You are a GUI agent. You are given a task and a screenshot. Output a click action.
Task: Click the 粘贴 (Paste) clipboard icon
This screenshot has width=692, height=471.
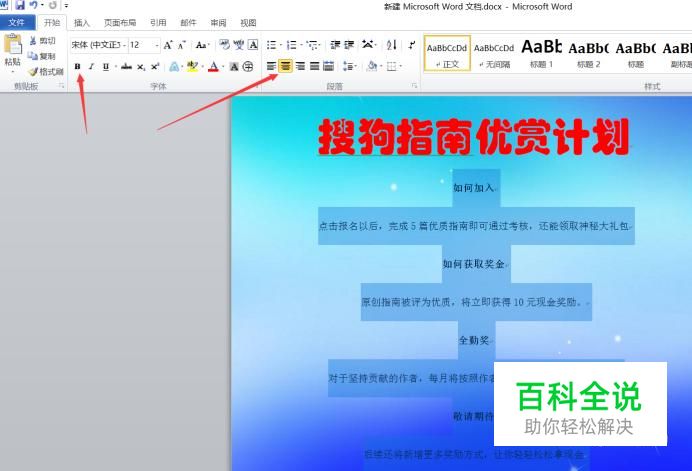click(x=12, y=44)
